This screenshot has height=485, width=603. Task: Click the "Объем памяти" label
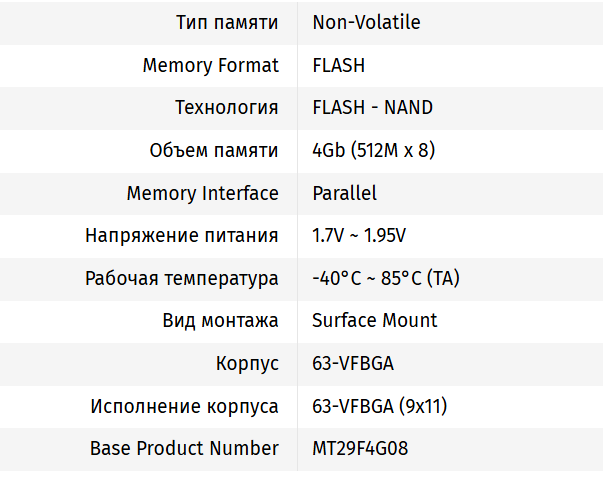(214, 151)
